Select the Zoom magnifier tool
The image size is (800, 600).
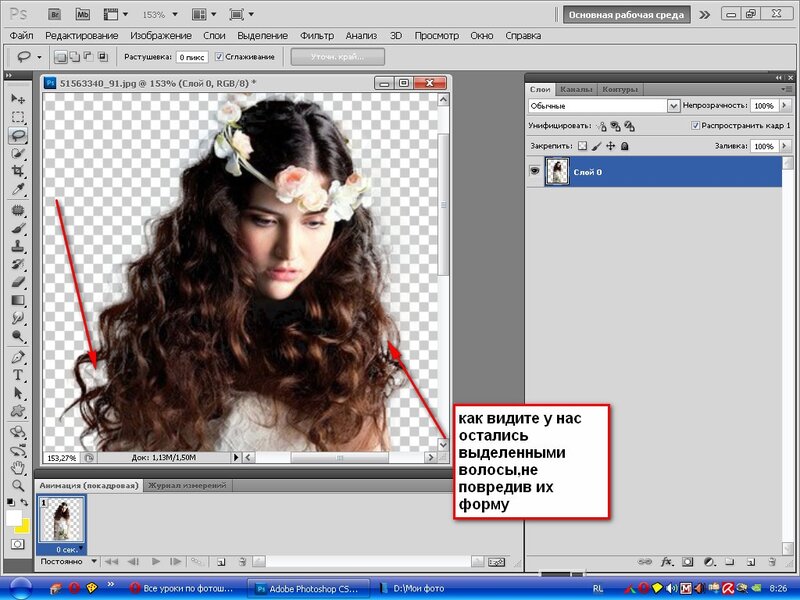pos(18,483)
